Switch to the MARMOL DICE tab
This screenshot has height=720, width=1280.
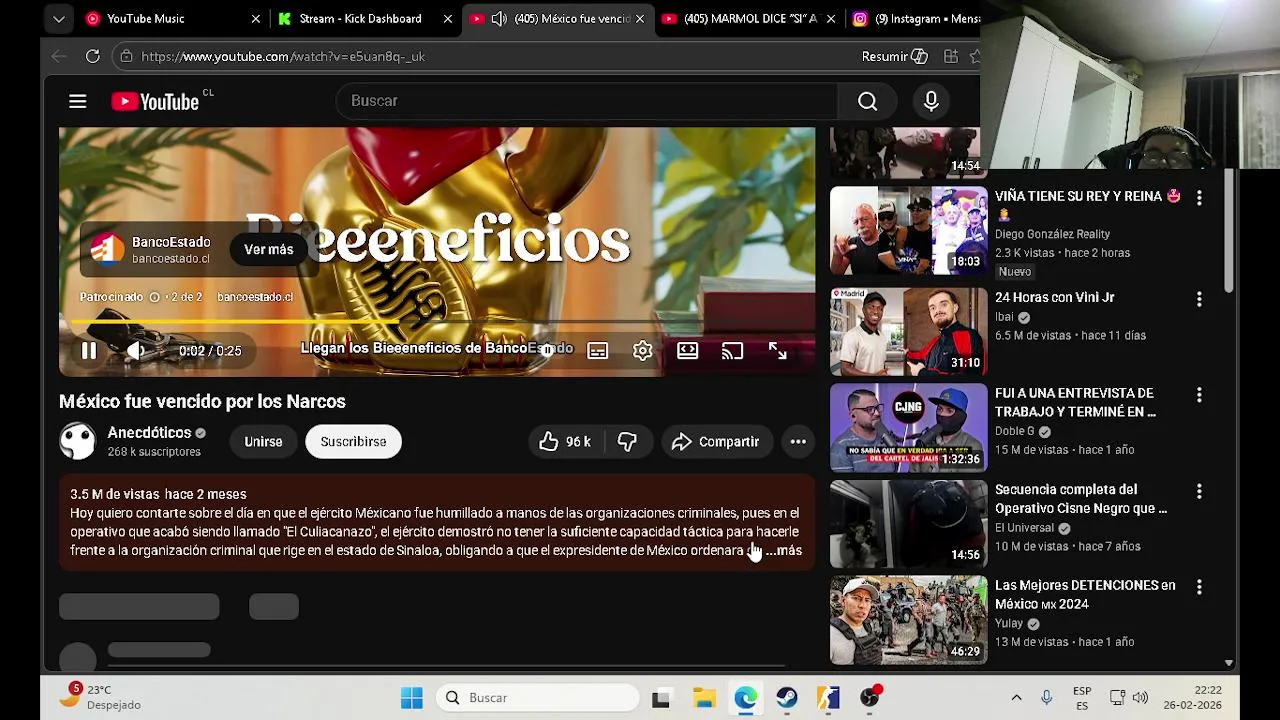coord(750,18)
